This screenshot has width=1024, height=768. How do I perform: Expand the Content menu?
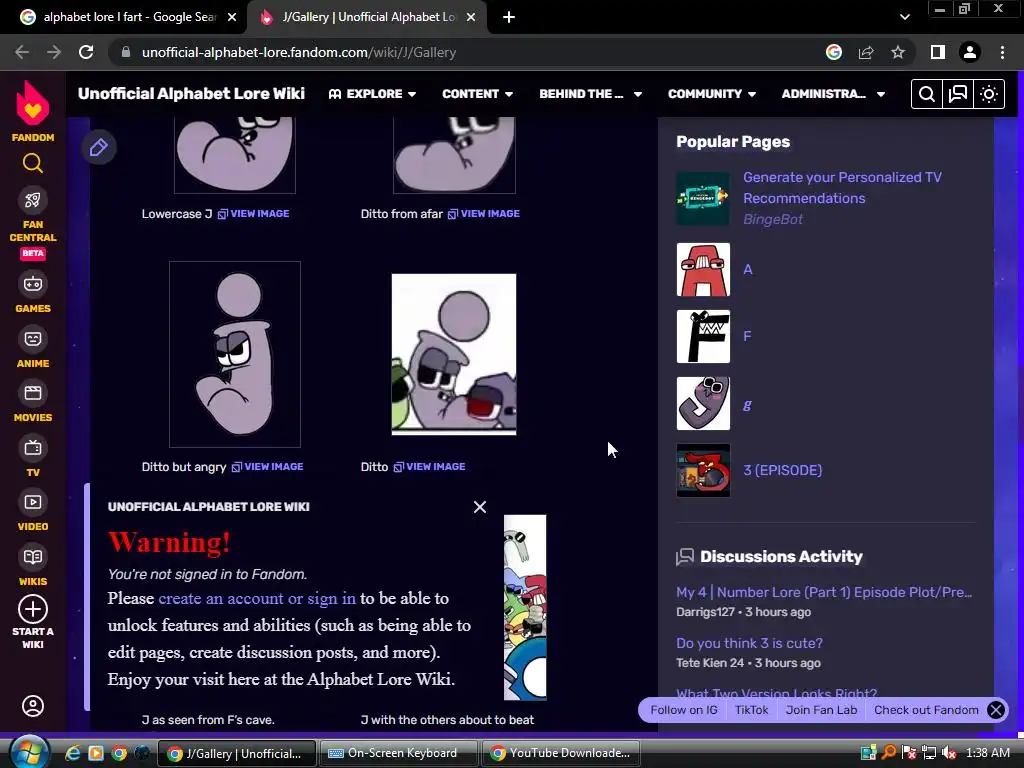(477, 94)
